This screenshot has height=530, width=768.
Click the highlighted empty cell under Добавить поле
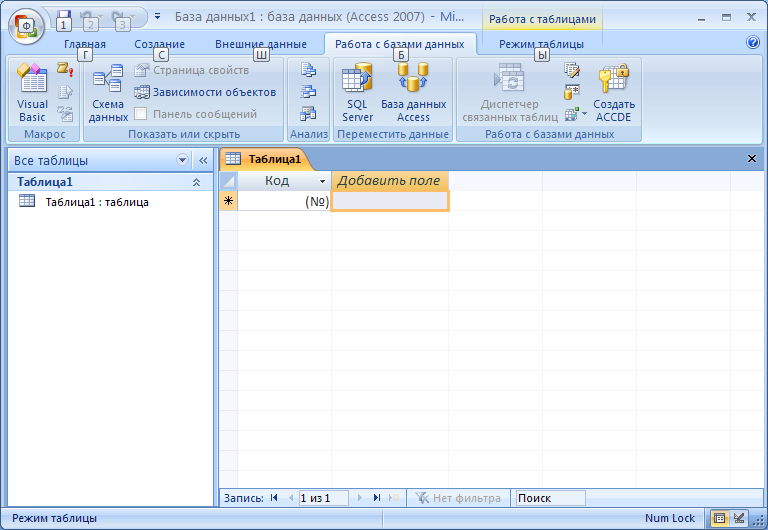(390, 201)
